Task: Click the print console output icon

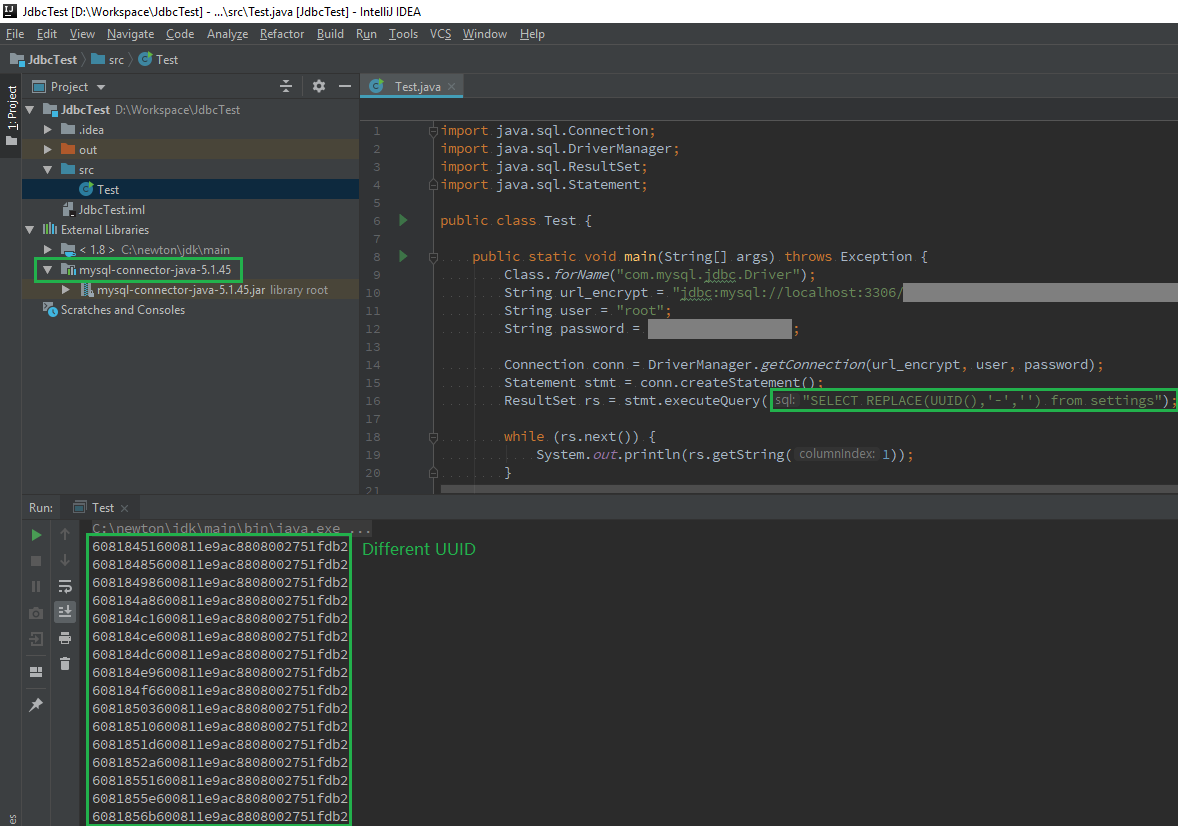Action: click(65, 637)
